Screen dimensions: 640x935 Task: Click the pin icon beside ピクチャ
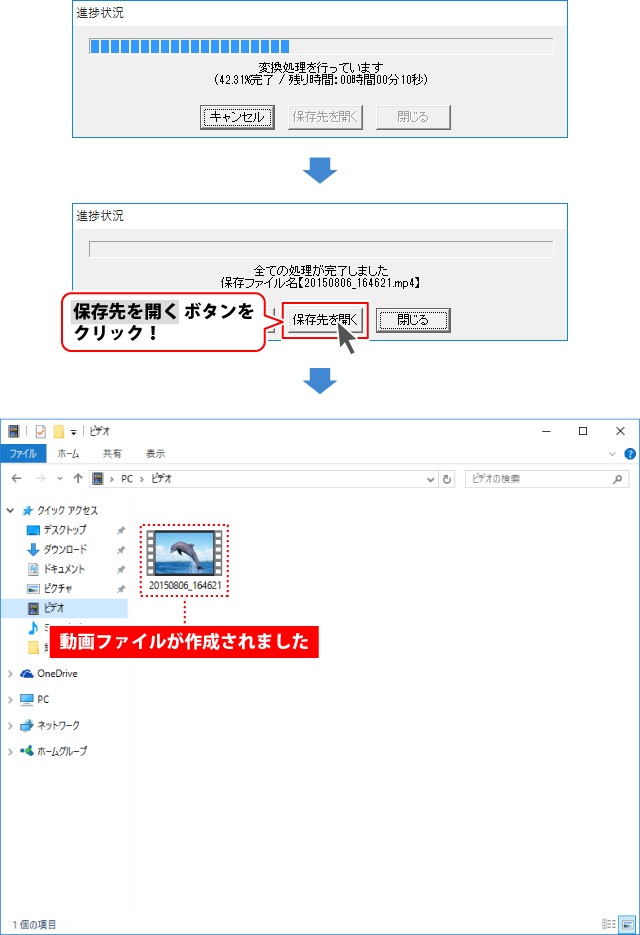(x=121, y=589)
